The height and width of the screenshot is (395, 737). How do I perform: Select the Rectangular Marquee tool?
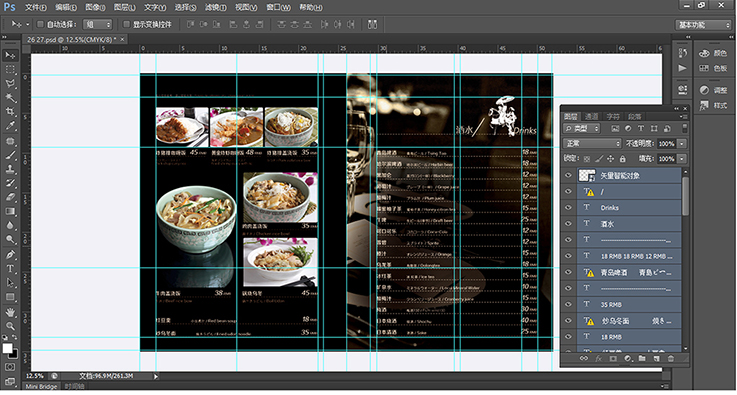[x=10, y=70]
